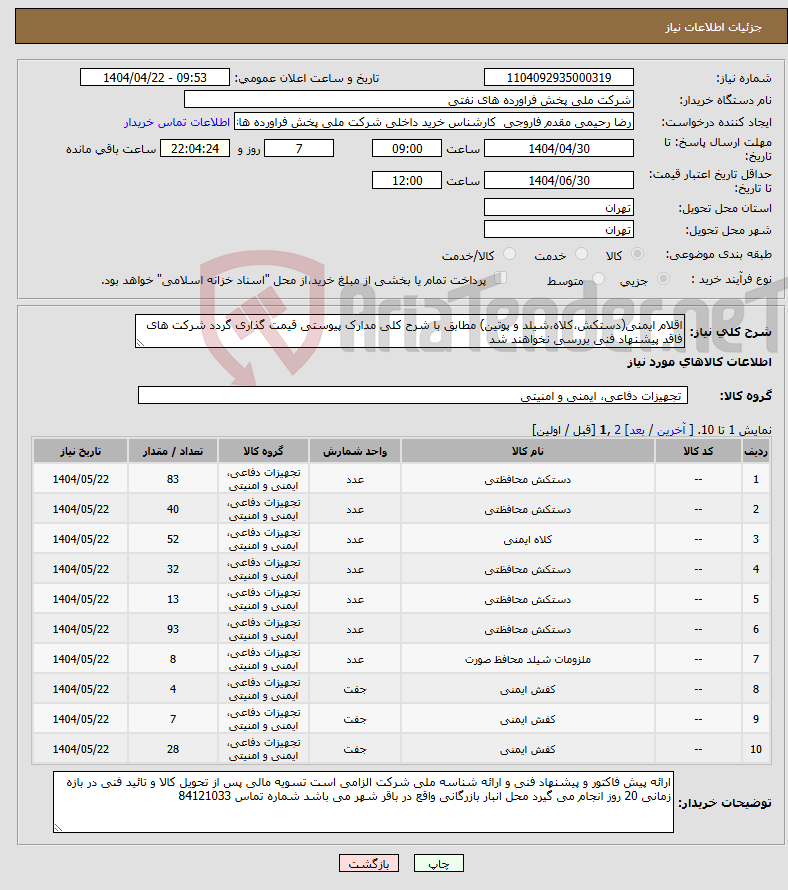The width and height of the screenshot is (788, 890).
Task: Click the کد کالا column header
Action: tap(698, 451)
